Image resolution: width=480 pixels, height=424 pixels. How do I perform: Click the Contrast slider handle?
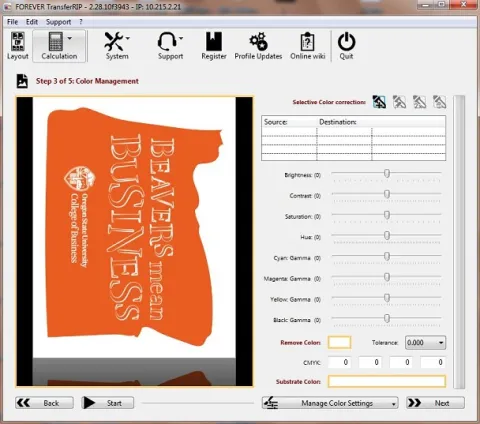(x=387, y=194)
